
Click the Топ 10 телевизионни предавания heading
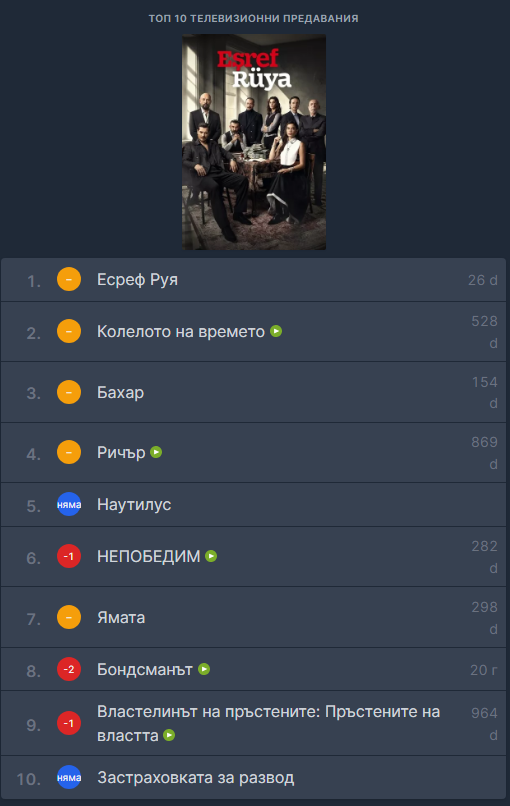tap(253, 19)
